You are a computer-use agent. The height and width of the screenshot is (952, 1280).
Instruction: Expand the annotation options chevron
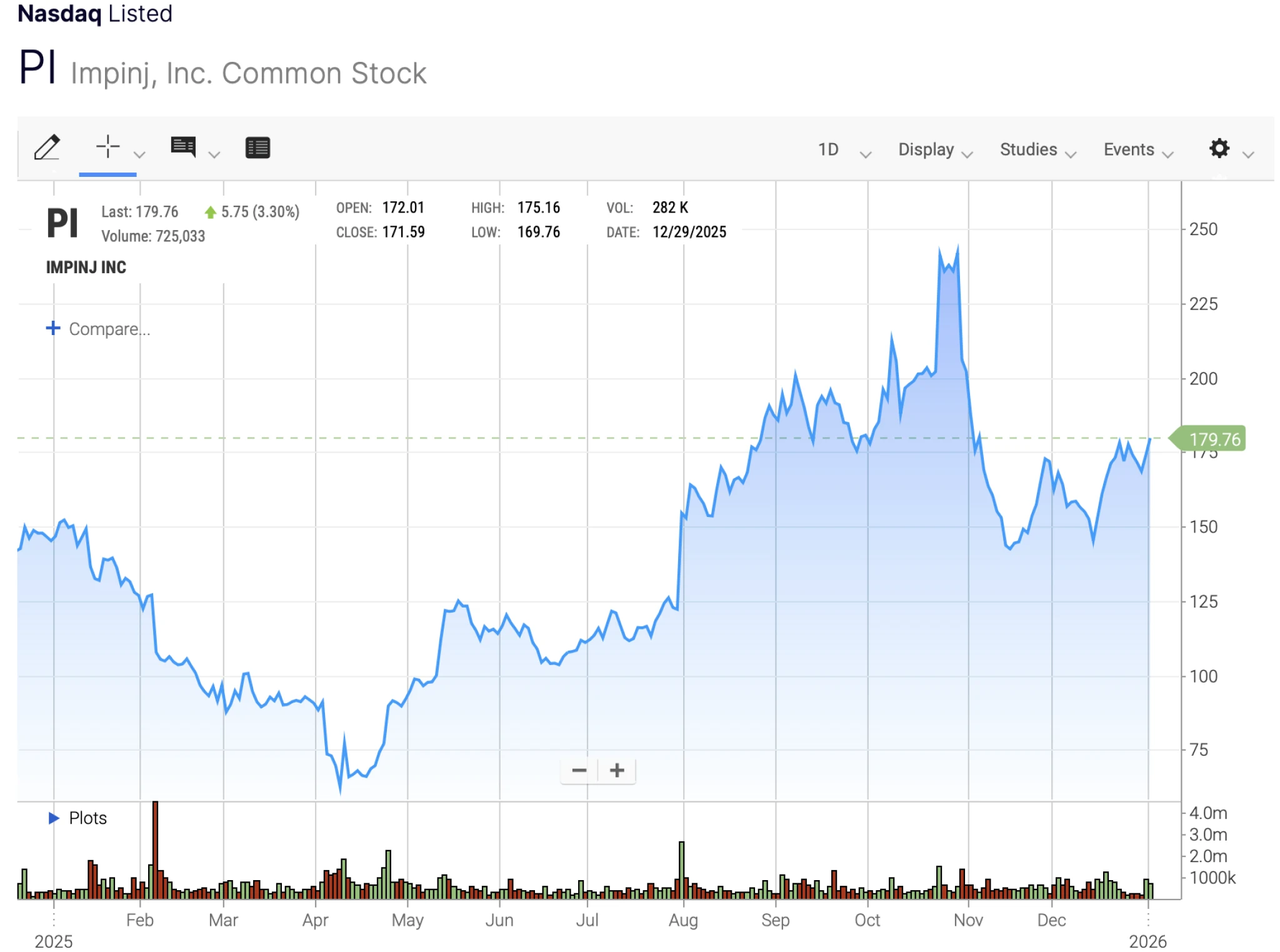coord(214,154)
